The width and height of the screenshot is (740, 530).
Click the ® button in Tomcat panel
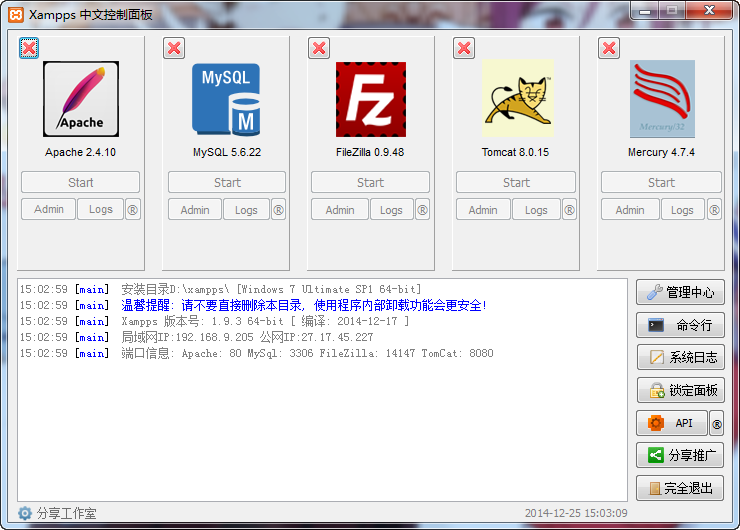tap(569, 210)
